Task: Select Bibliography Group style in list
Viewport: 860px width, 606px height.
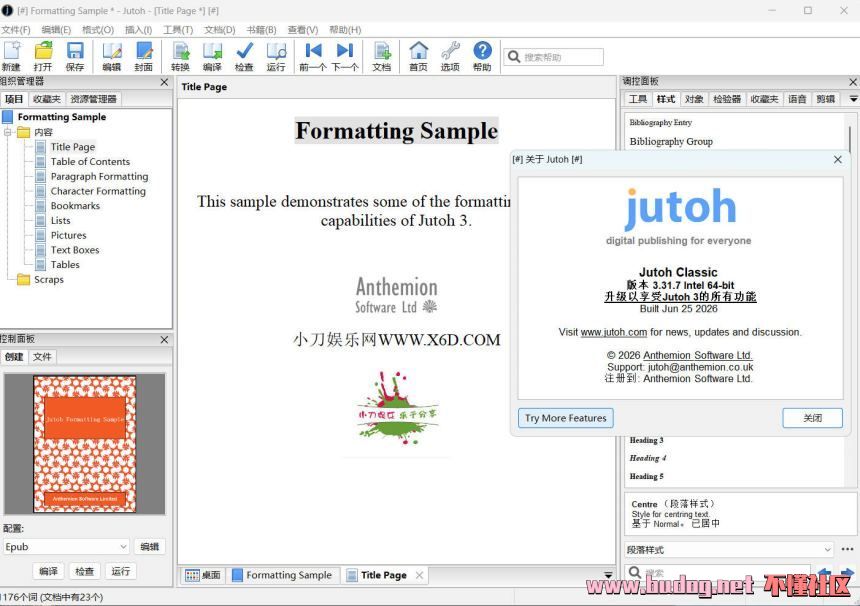Action: tap(671, 141)
